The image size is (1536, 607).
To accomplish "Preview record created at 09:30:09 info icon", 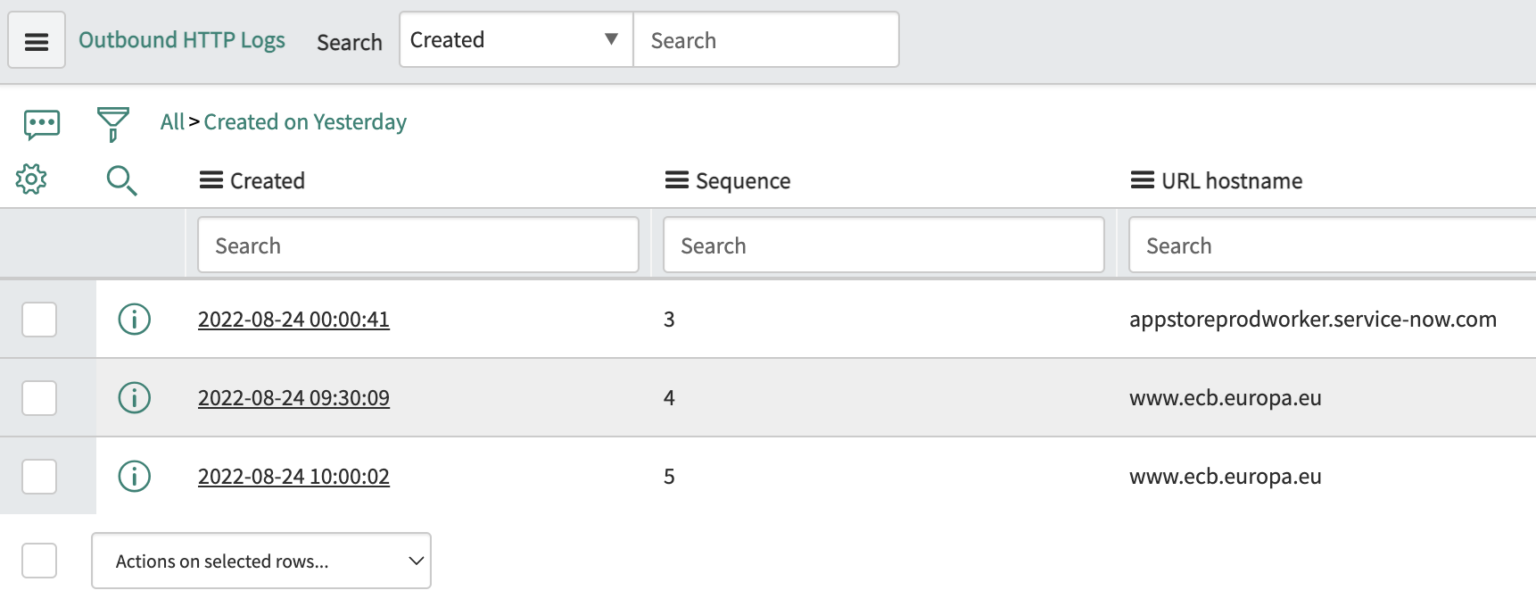I will 134,398.
